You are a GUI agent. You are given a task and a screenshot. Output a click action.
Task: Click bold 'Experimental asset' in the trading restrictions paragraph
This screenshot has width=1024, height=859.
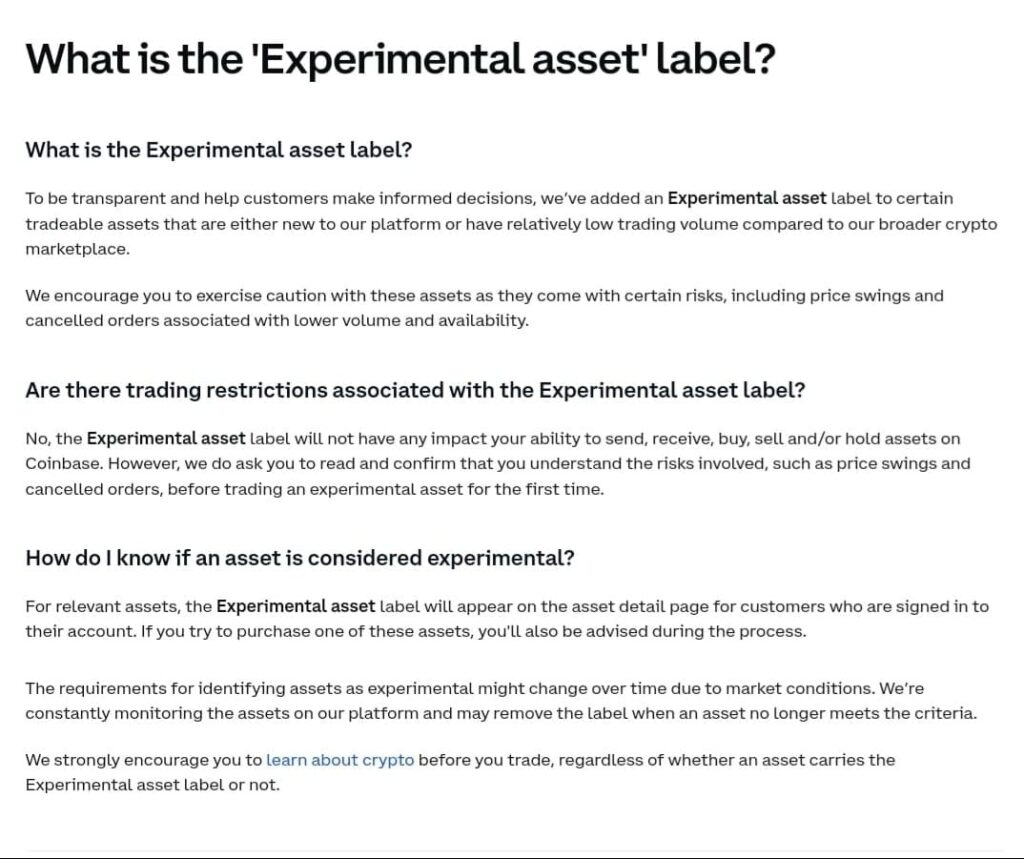[166, 438]
